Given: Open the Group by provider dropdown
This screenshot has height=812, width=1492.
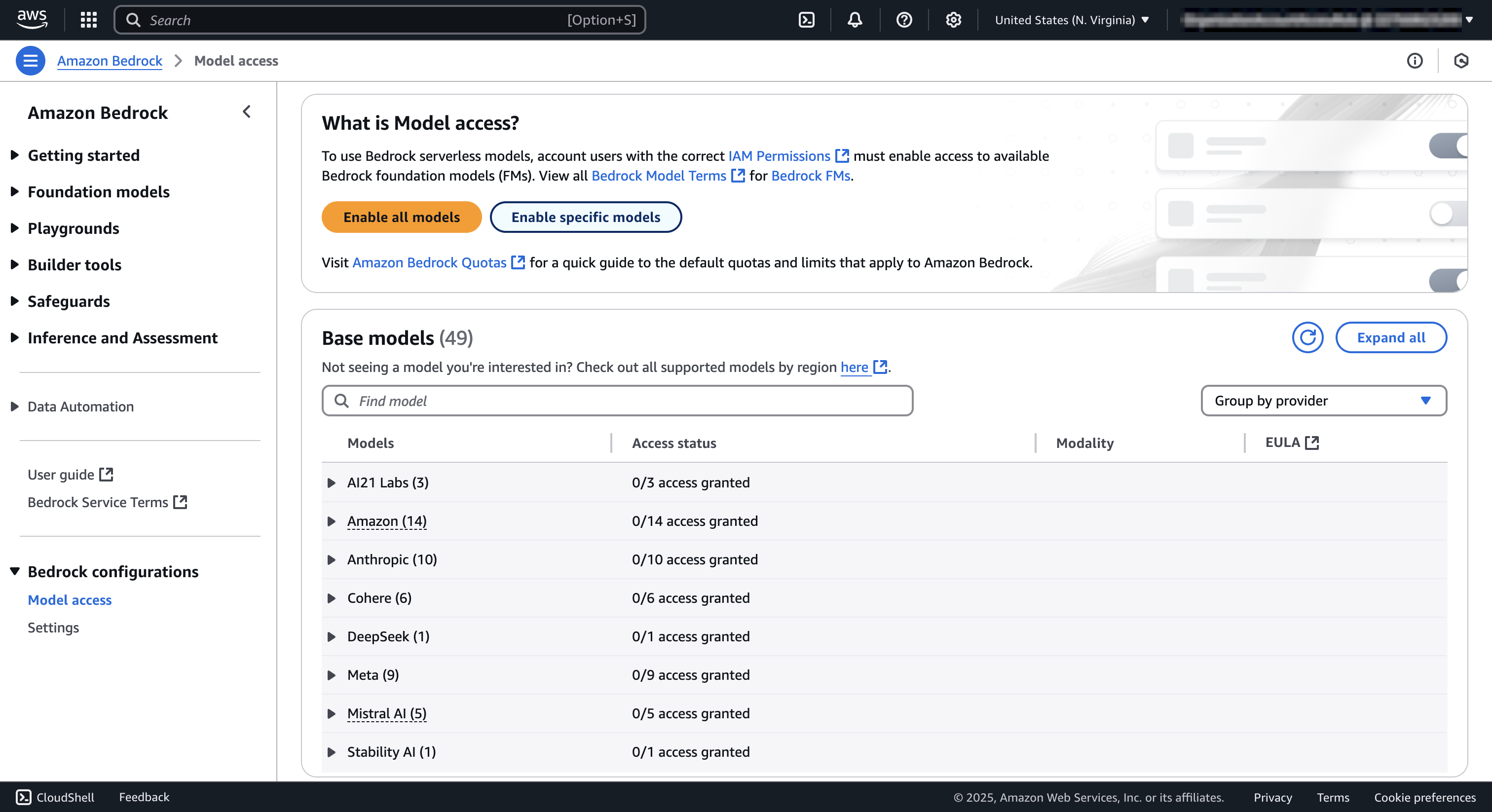Looking at the screenshot, I should coord(1323,401).
